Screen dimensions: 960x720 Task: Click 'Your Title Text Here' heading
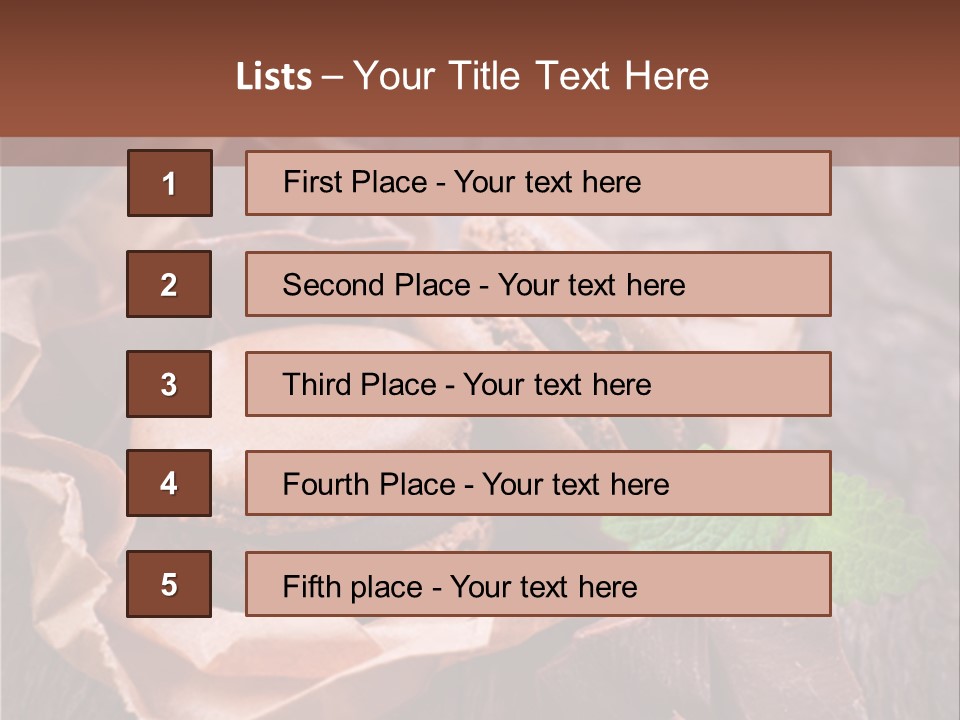(x=531, y=76)
